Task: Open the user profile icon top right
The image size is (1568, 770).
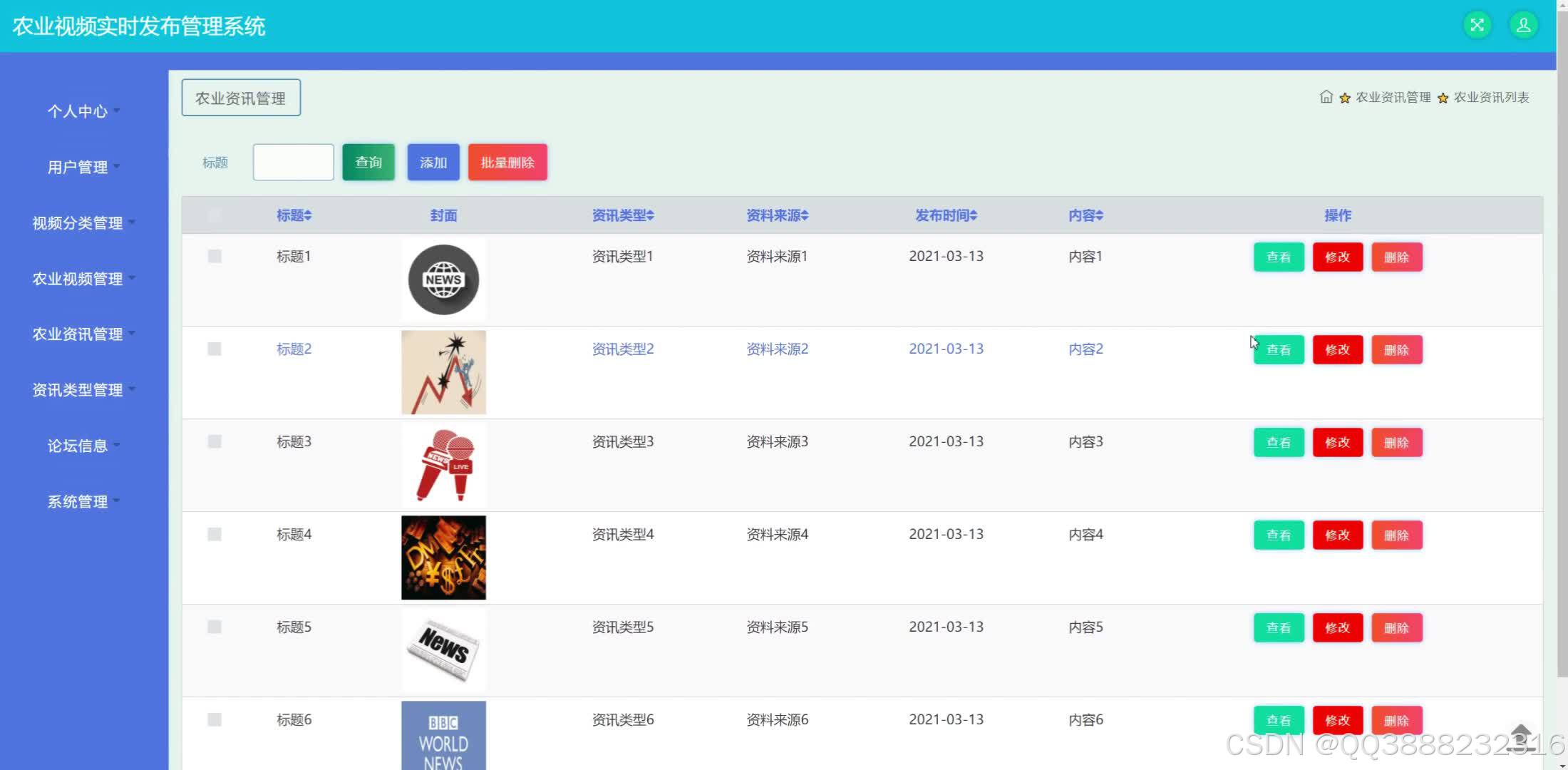Action: (x=1523, y=25)
